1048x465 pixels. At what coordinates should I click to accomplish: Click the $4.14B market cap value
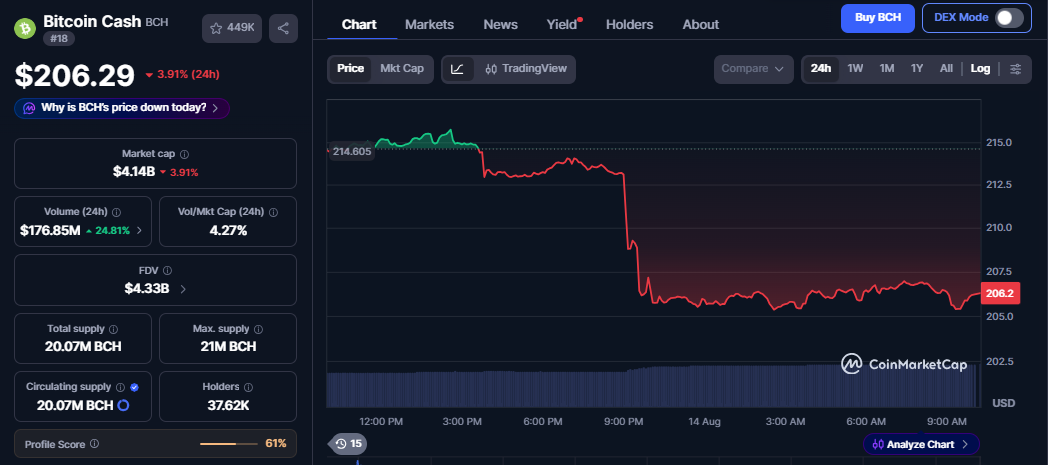[134, 172]
